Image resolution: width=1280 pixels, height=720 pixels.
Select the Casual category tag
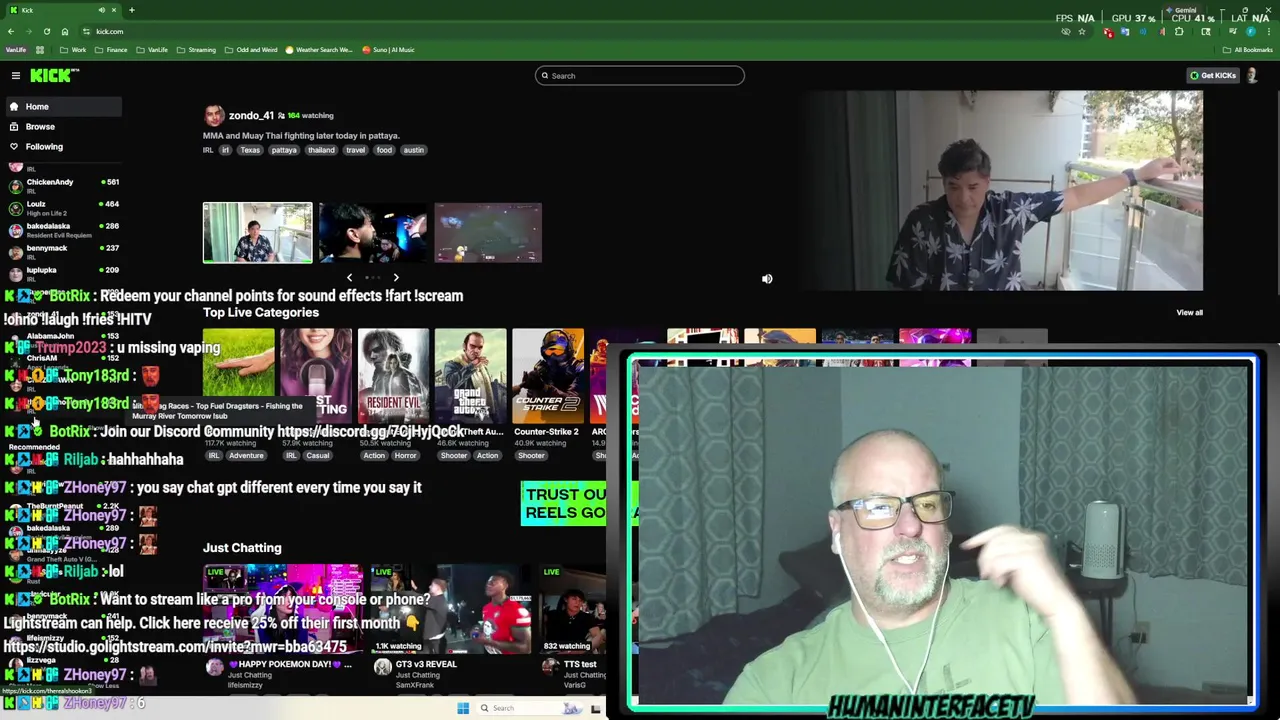point(318,456)
